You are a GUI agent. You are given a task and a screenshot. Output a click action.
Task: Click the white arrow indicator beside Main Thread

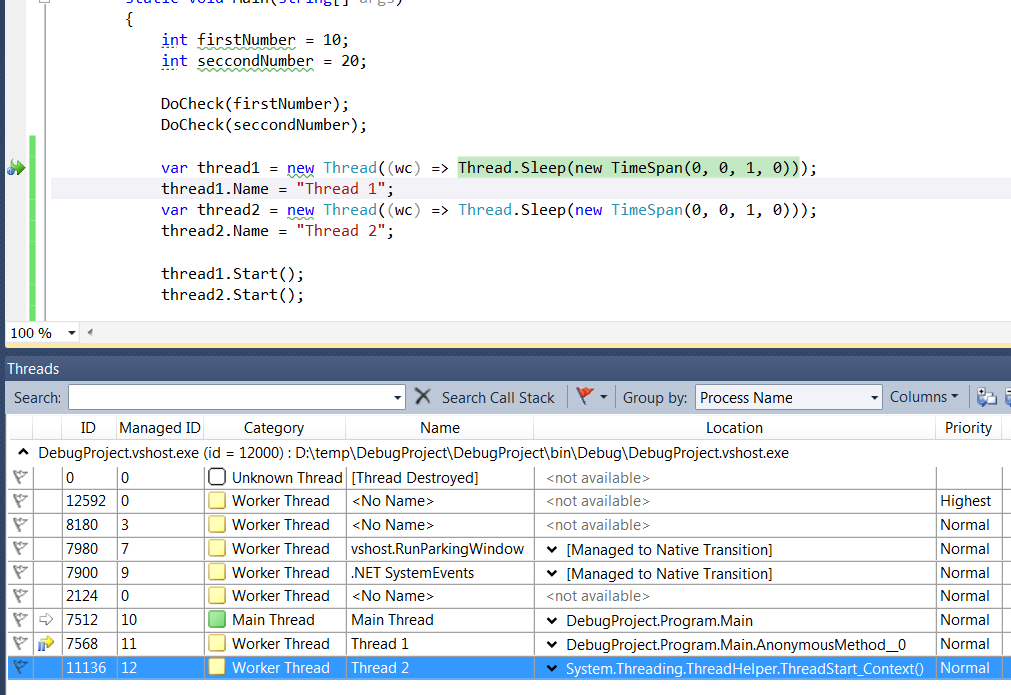click(44, 619)
